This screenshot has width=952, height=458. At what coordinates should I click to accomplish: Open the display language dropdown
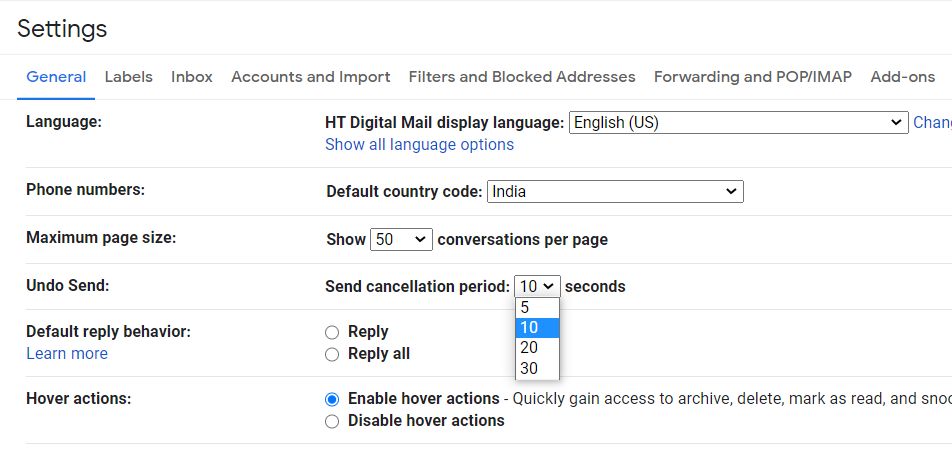[738, 123]
